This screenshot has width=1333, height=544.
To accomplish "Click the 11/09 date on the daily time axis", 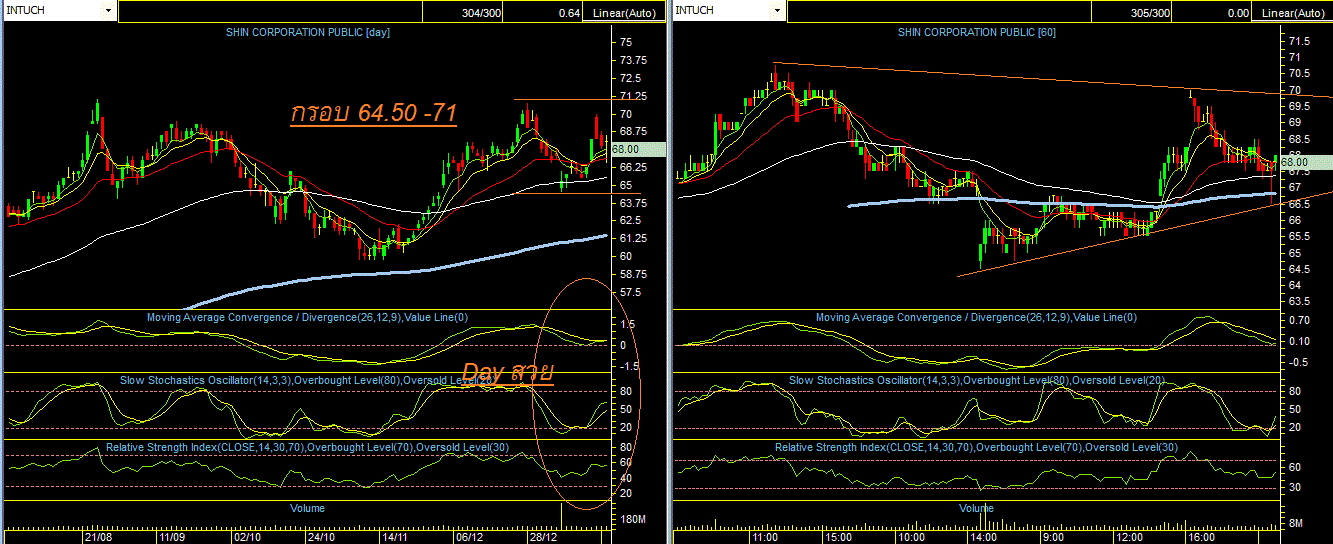I will point(172,536).
